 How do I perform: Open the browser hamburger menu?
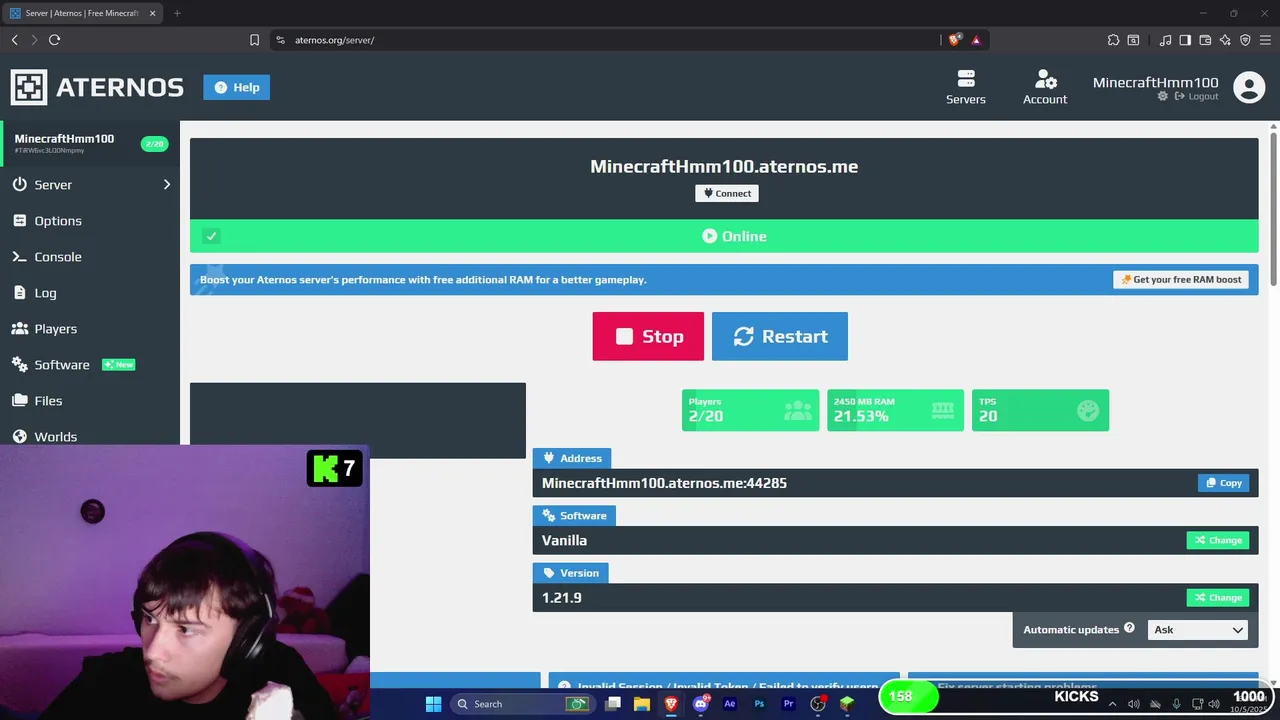[x=1265, y=40]
